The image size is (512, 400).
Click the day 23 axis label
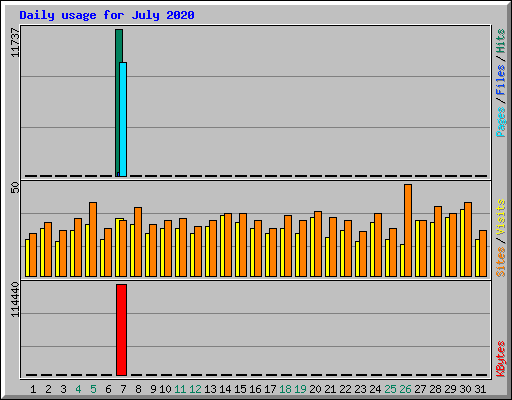360,389
